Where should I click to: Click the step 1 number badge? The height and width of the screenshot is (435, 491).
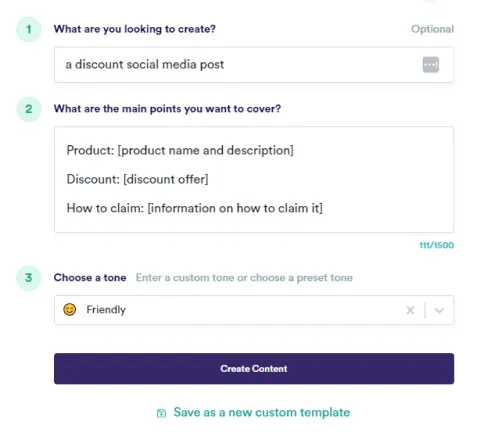click(x=29, y=29)
